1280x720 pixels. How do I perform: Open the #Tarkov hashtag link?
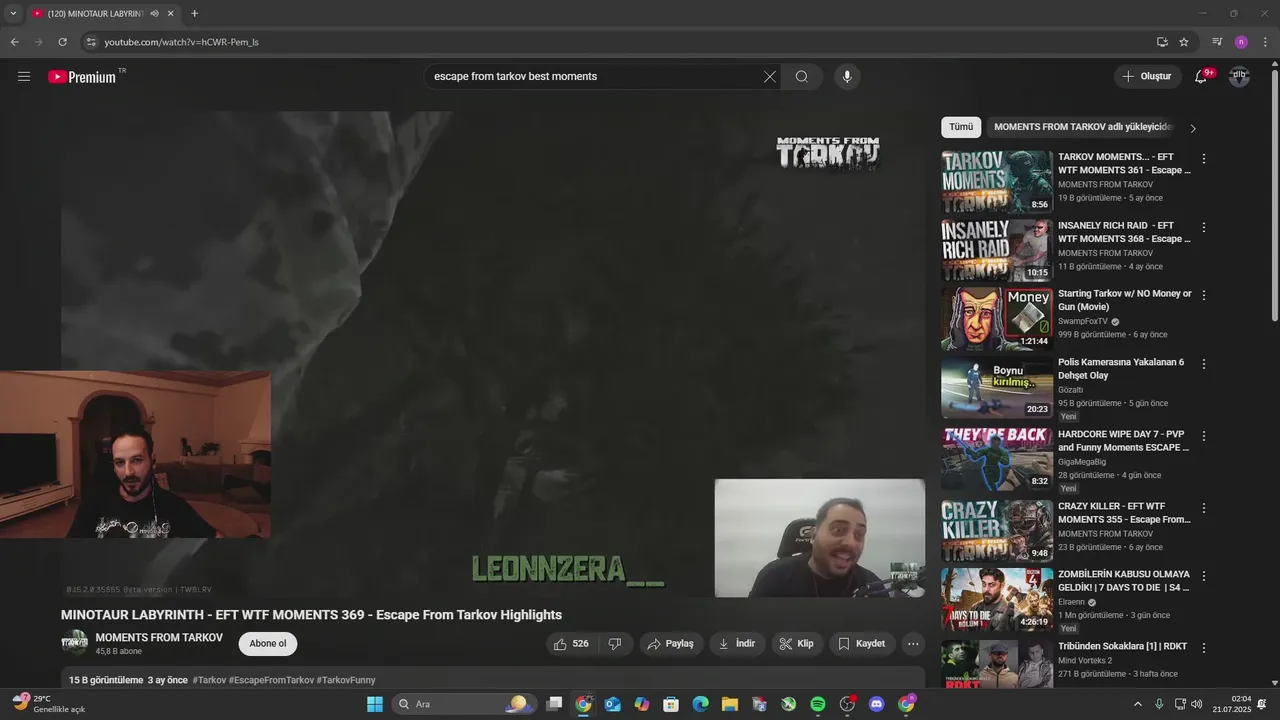209,680
